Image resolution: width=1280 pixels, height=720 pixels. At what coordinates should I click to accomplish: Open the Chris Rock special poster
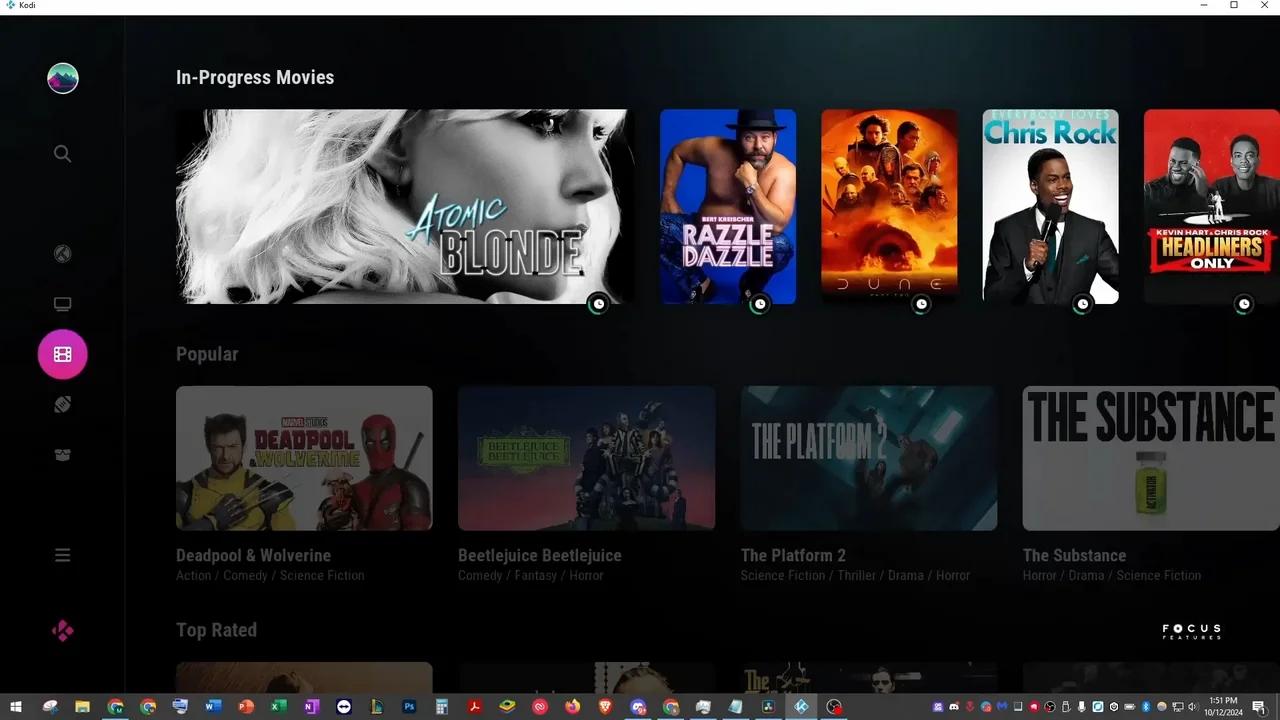point(1050,207)
